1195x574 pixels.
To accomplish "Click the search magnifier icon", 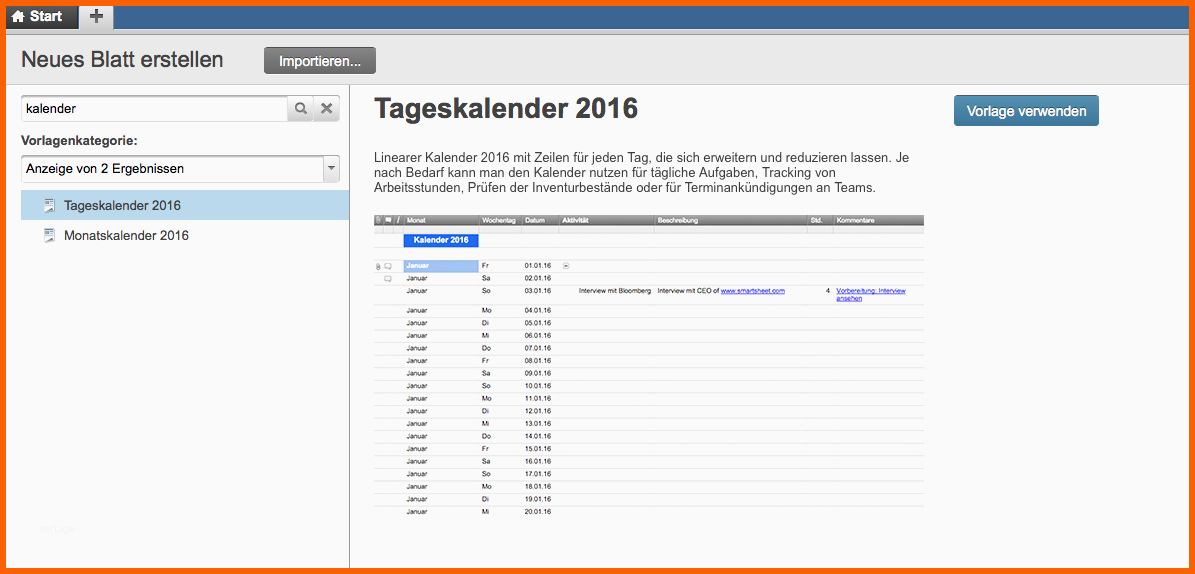I will 300,109.
